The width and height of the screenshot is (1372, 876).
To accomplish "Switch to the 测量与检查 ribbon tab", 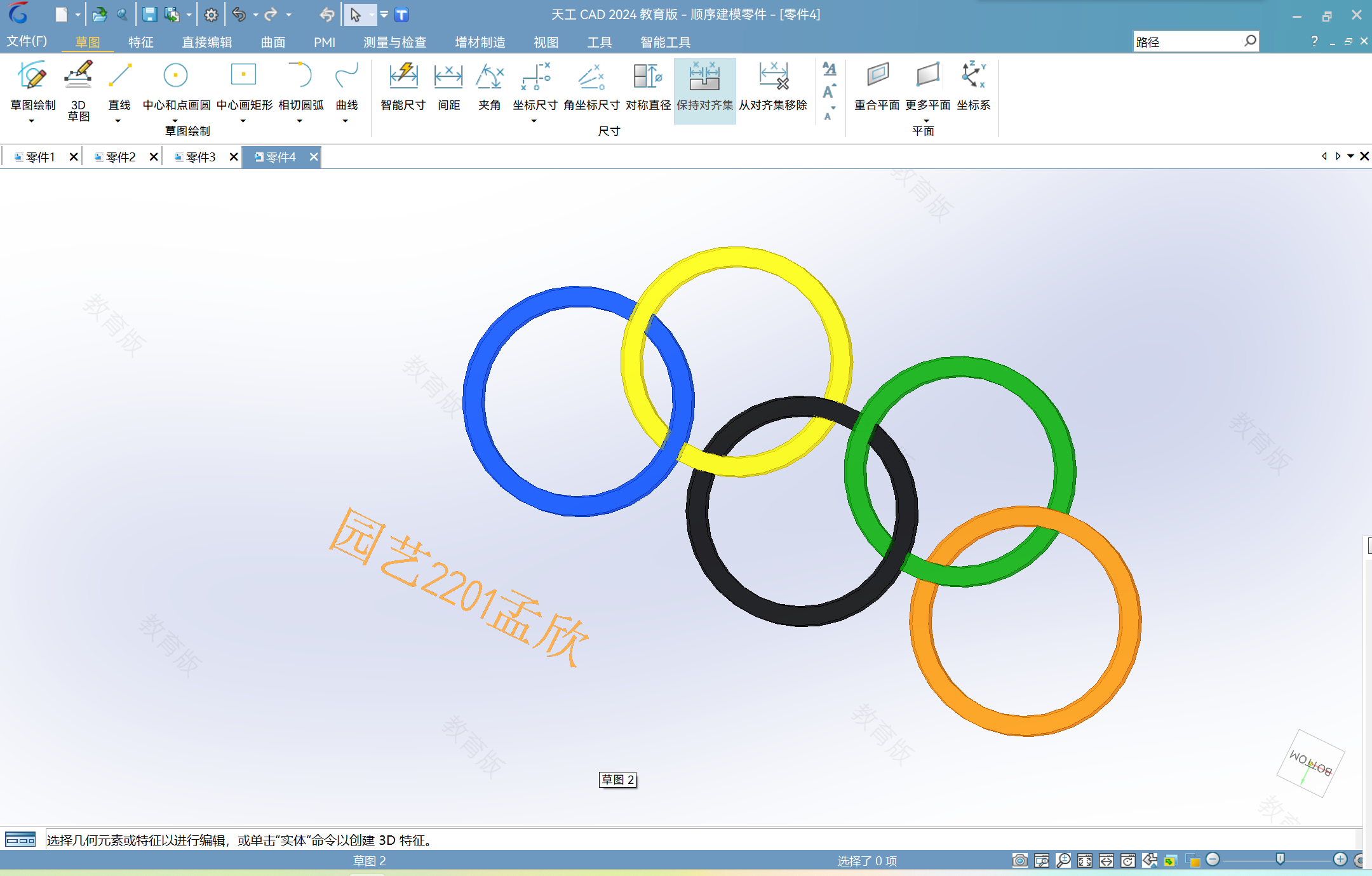I will [395, 42].
